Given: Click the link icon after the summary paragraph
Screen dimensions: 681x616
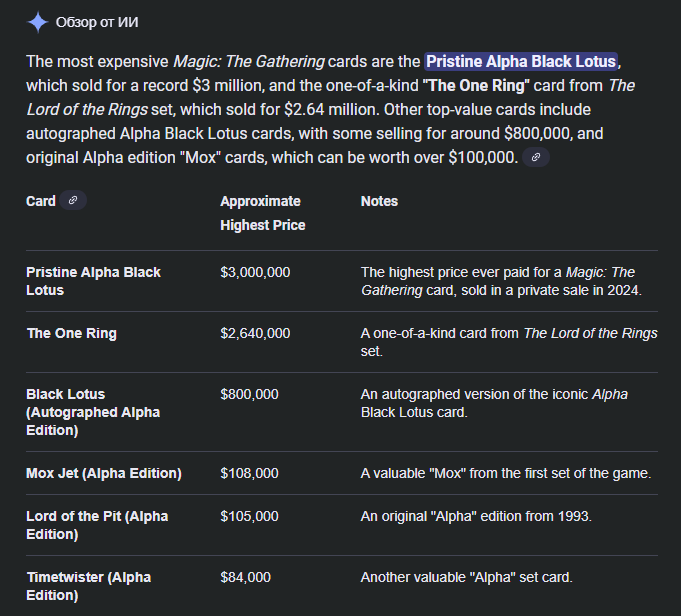Looking at the screenshot, I should (536, 158).
